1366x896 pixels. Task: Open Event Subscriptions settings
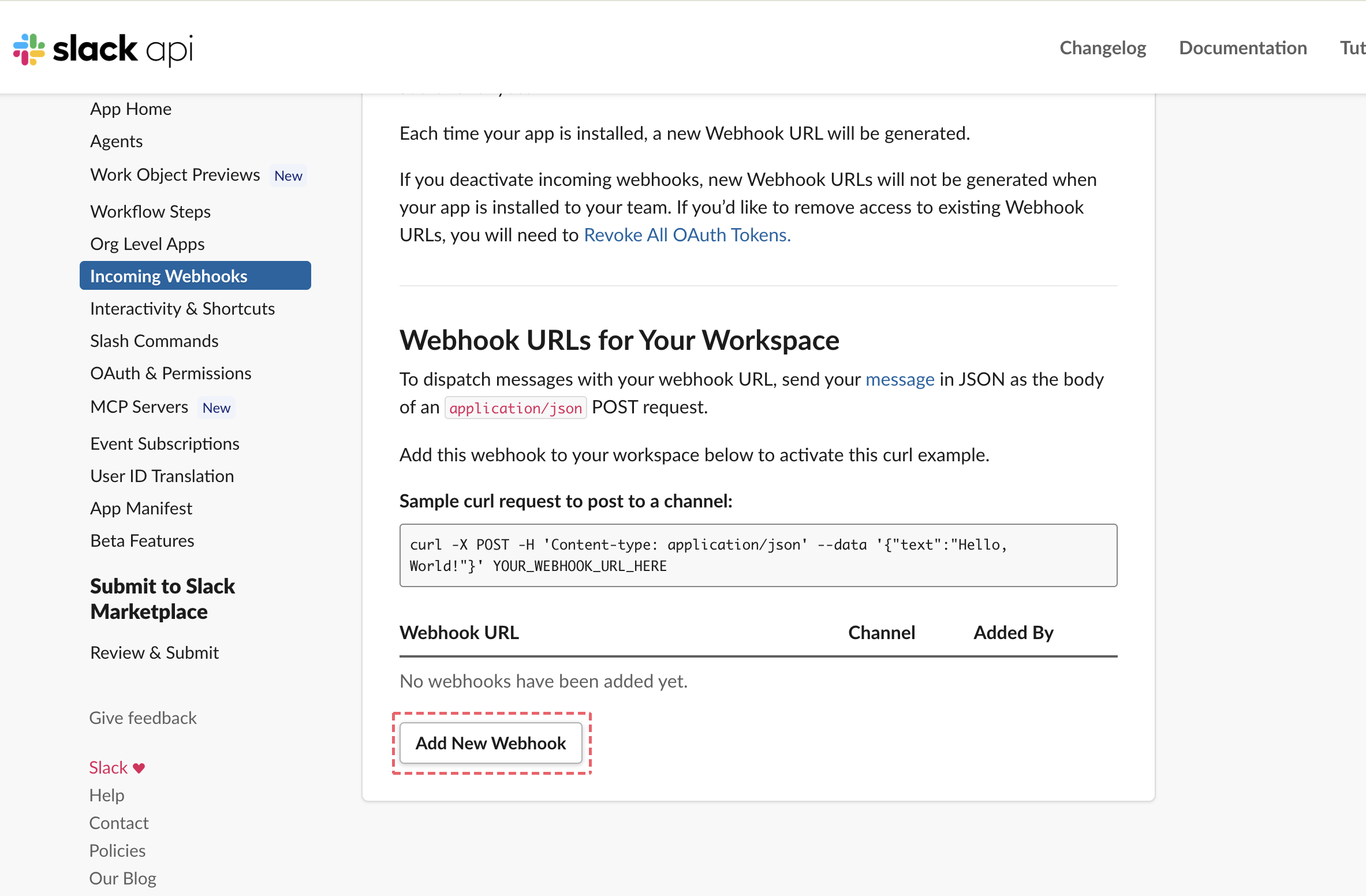point(165,443)
